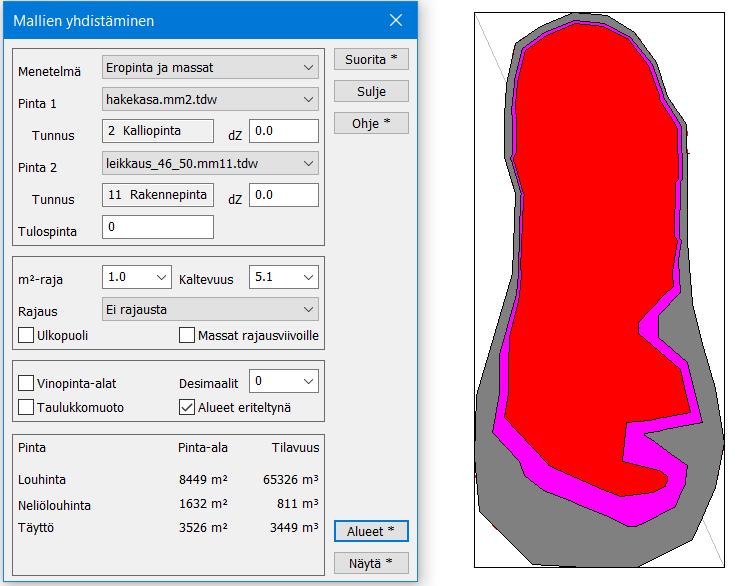The height and width of the screenshot is (586, 750).
Task: Enable the Vinopinta-alat checkbox
Action: coord(26,383)
